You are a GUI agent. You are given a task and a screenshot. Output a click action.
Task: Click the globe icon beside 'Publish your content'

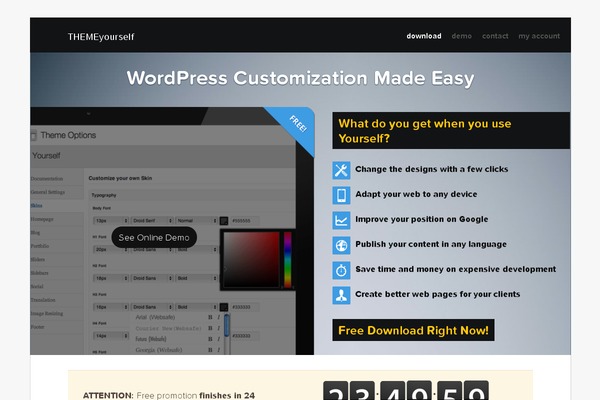click(x=341, y=245)
